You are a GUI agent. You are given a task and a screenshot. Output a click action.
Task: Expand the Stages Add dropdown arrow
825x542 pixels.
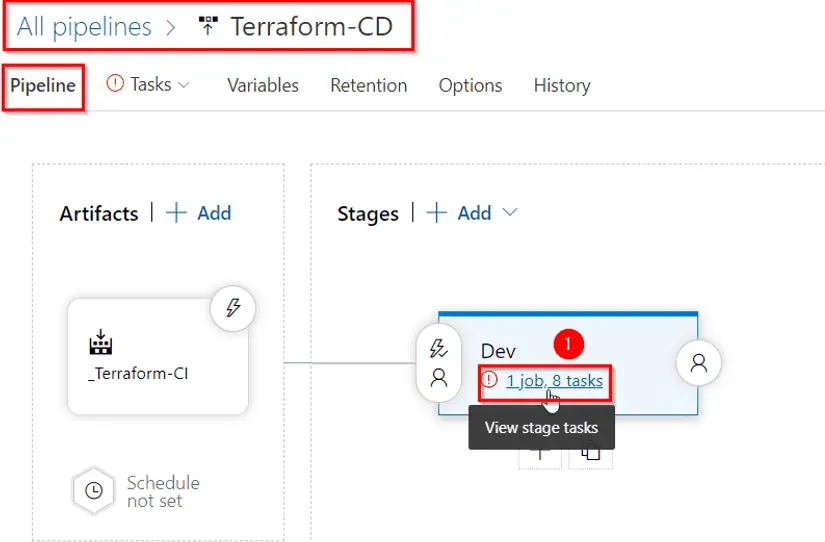coord(510,213)
